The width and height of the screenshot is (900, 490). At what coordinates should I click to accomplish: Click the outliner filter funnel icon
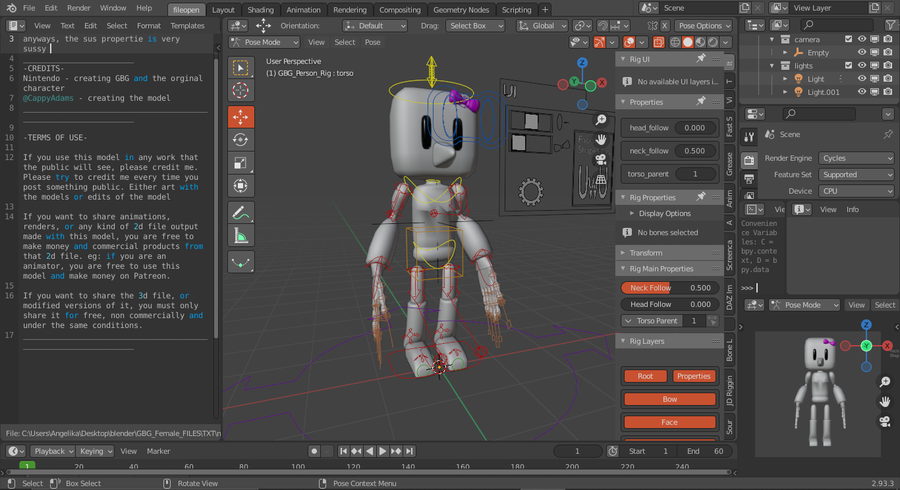[890, 25]
